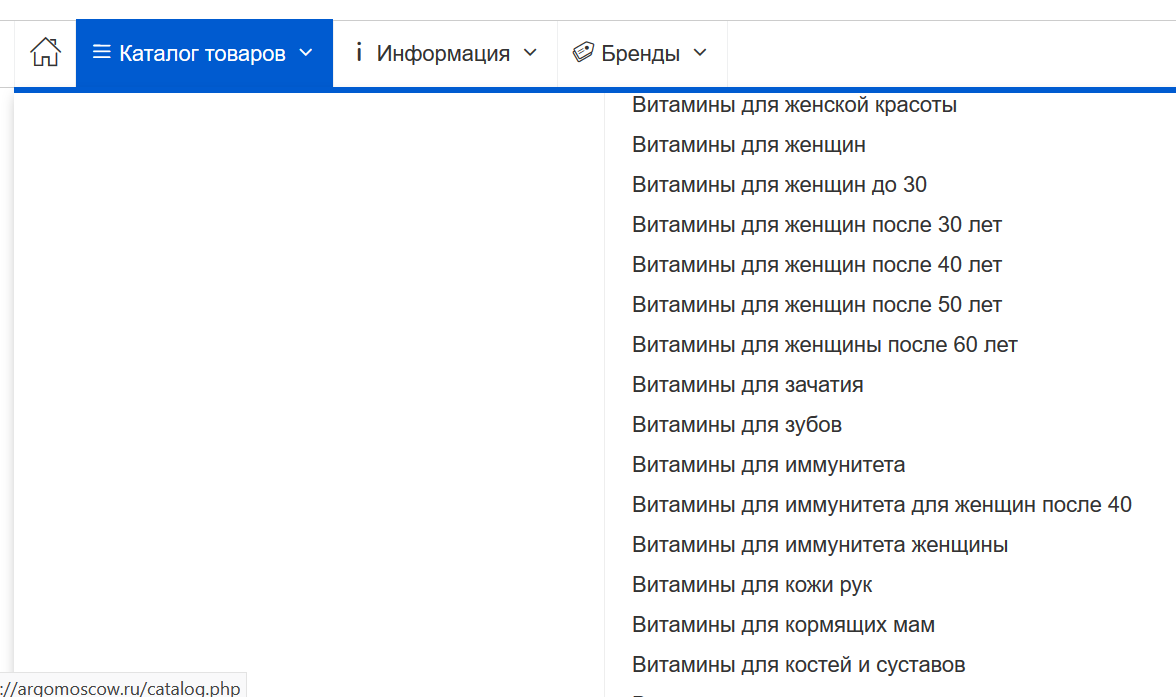Go to Витамины для кормящих мам
The width and height of the screenshot is (1176, 697).
[783, 625]
